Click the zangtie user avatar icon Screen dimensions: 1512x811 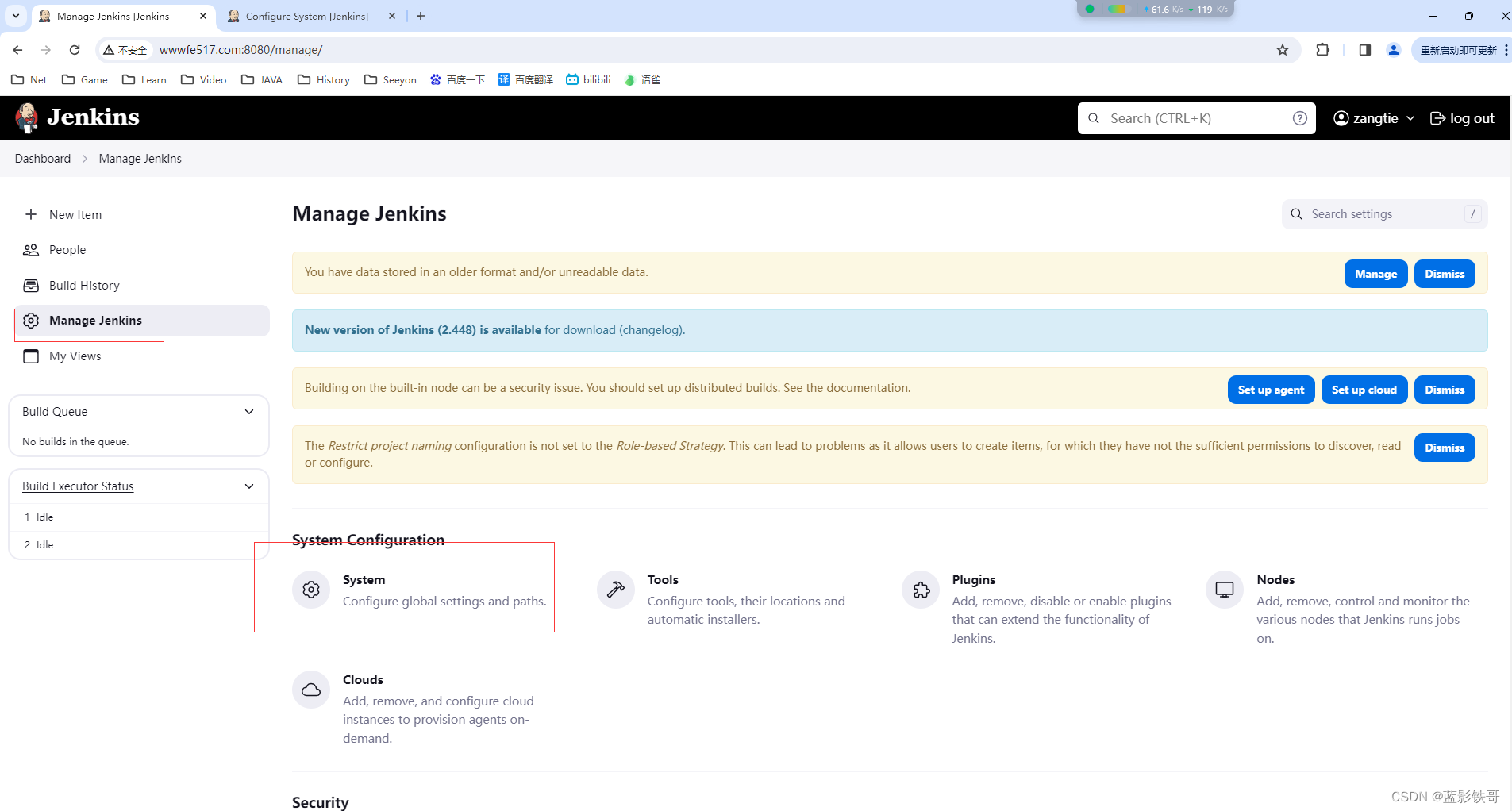click(x=1341, y=118)
